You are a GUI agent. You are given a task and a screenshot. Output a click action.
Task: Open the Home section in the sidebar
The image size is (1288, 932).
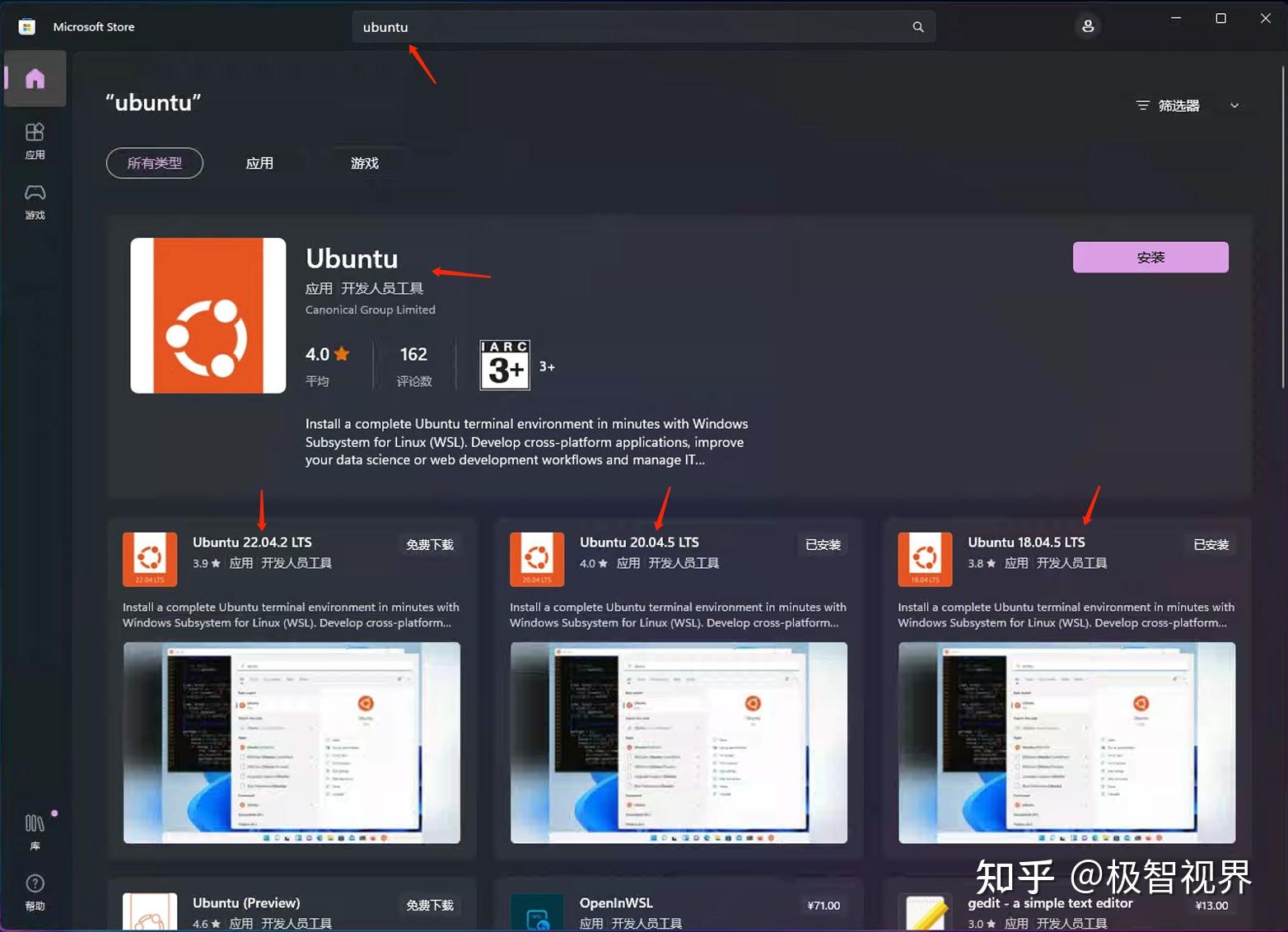click(35, 78)
